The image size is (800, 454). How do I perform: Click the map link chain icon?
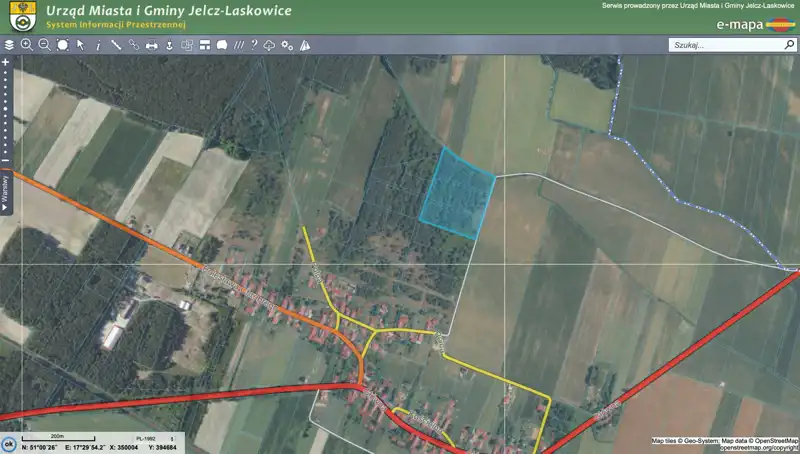134,45
